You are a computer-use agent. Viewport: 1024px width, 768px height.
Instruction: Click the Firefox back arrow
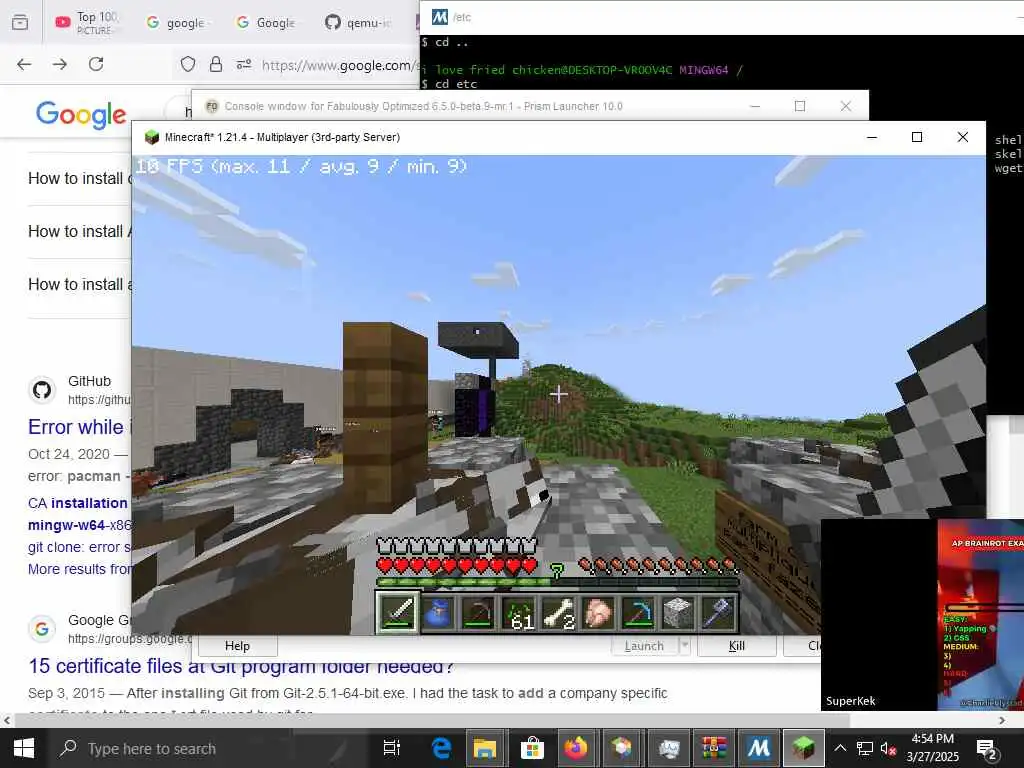click(x=24, y=64)
